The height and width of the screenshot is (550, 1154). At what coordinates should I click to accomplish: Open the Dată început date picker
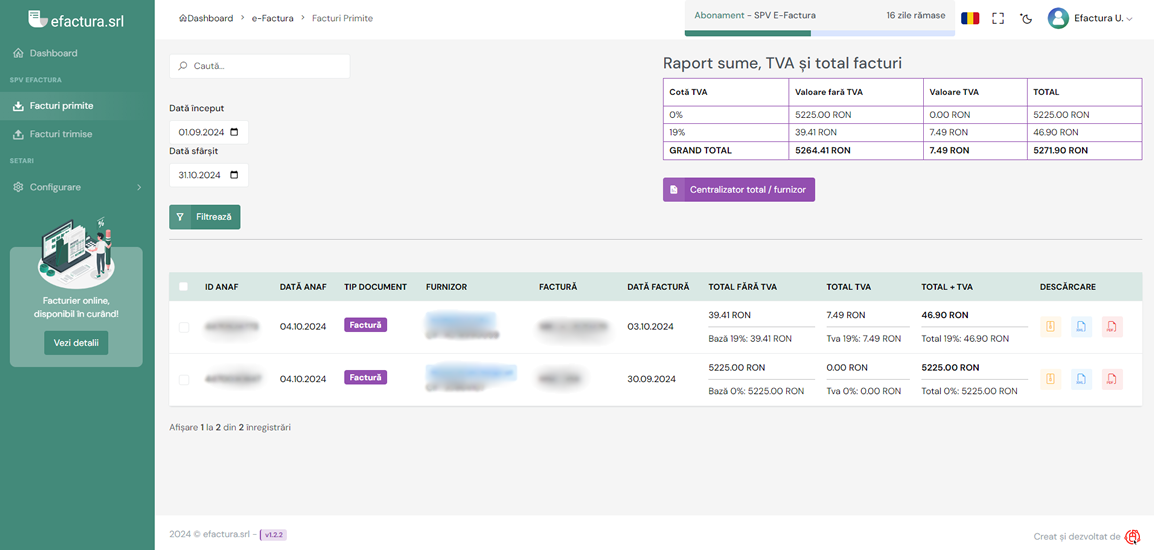tap(234, 132)
